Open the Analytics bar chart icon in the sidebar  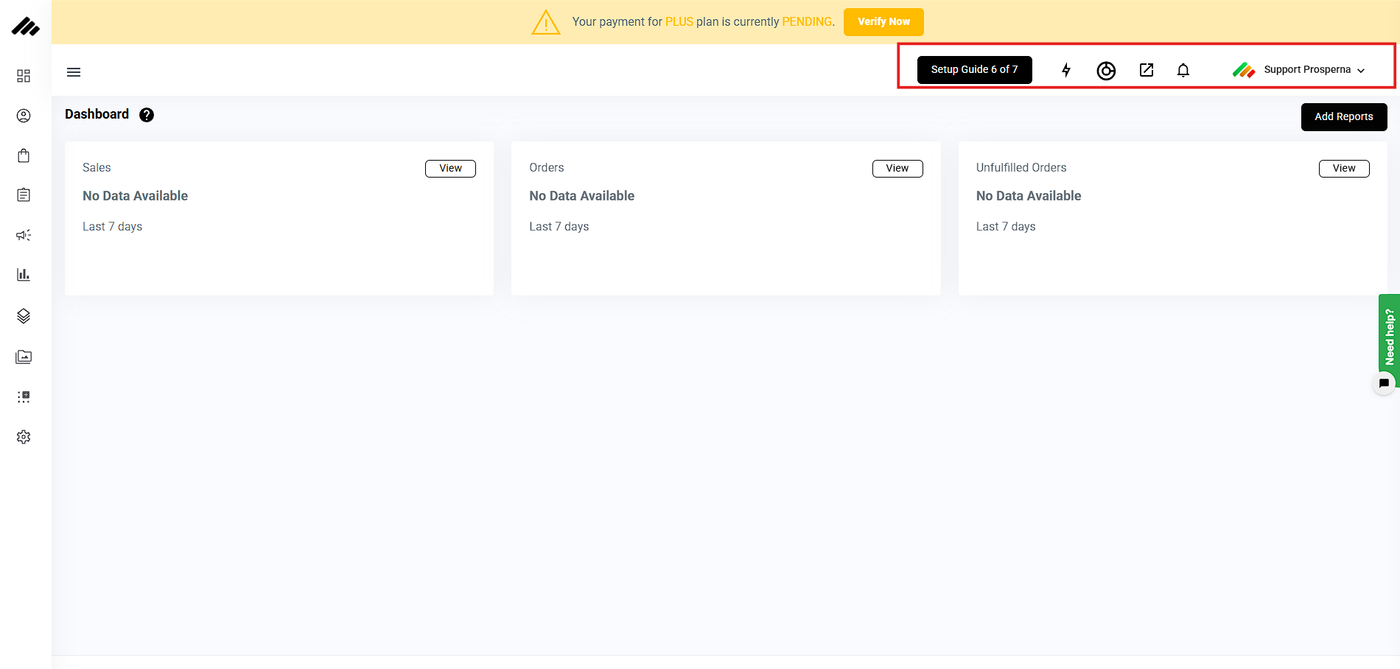click(x=24, y=275)
